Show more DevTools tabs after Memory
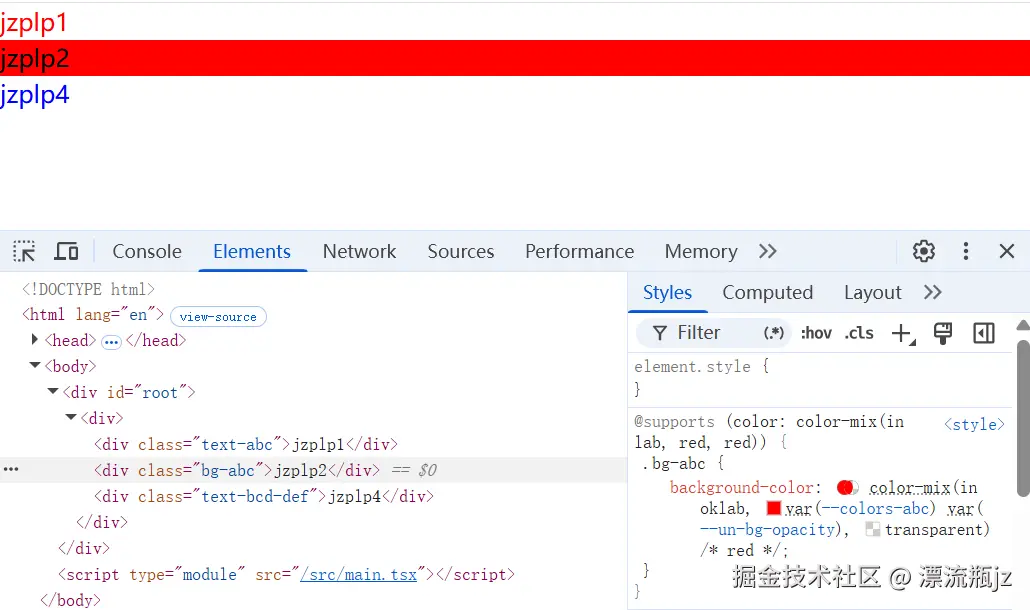This screenshot has width=1030, height=610. tap(768, 251)
